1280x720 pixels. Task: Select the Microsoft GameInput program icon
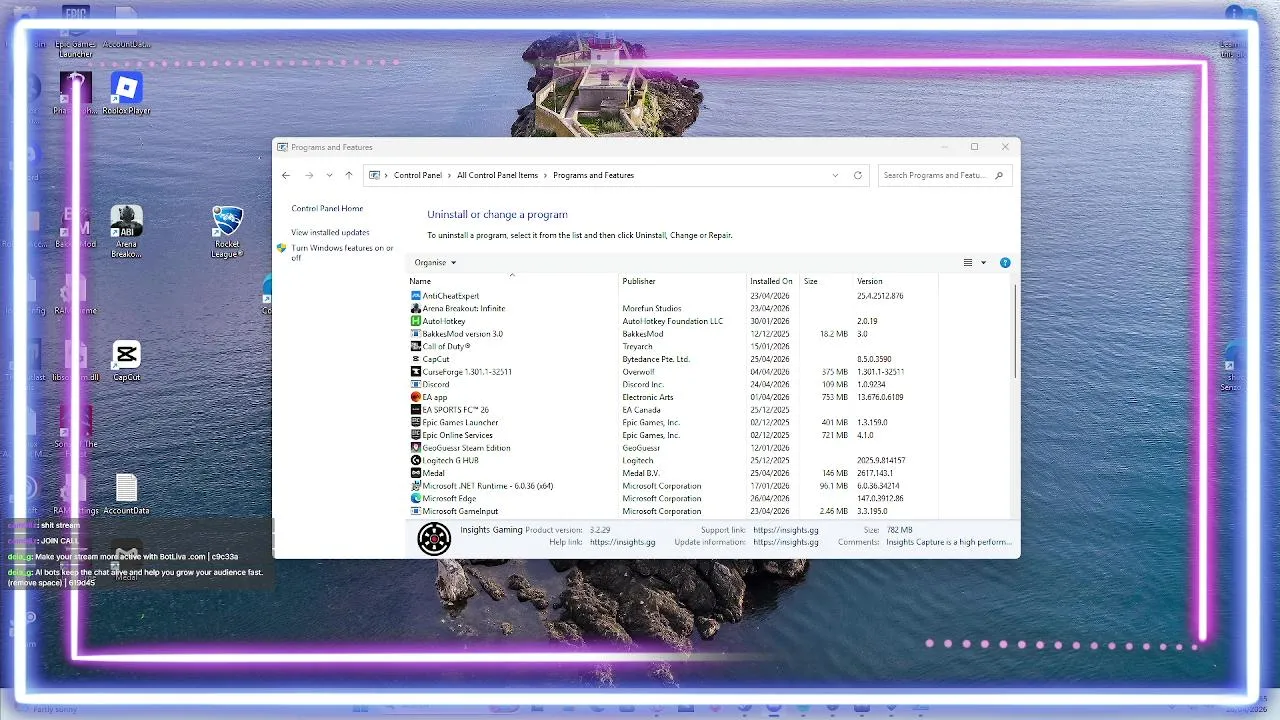coord(416,511)
